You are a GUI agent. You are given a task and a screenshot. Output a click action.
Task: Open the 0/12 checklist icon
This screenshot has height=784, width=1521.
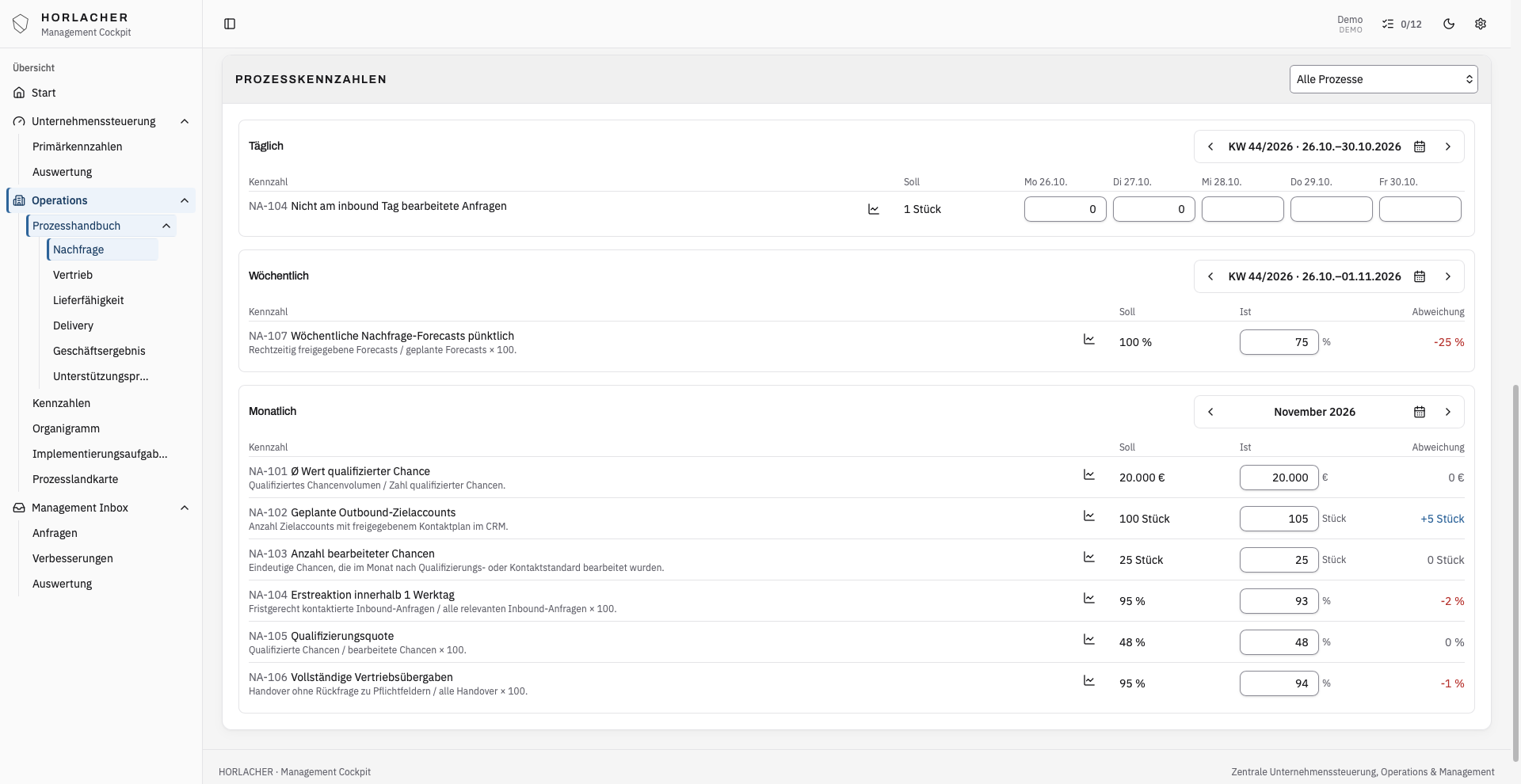[x=1401, y=24]
